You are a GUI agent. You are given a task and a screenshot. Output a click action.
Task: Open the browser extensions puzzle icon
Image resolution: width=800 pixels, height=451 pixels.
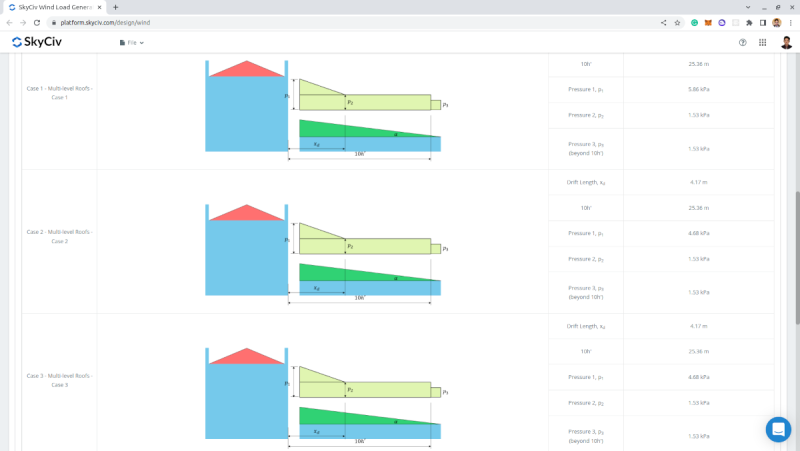[749, 22]
